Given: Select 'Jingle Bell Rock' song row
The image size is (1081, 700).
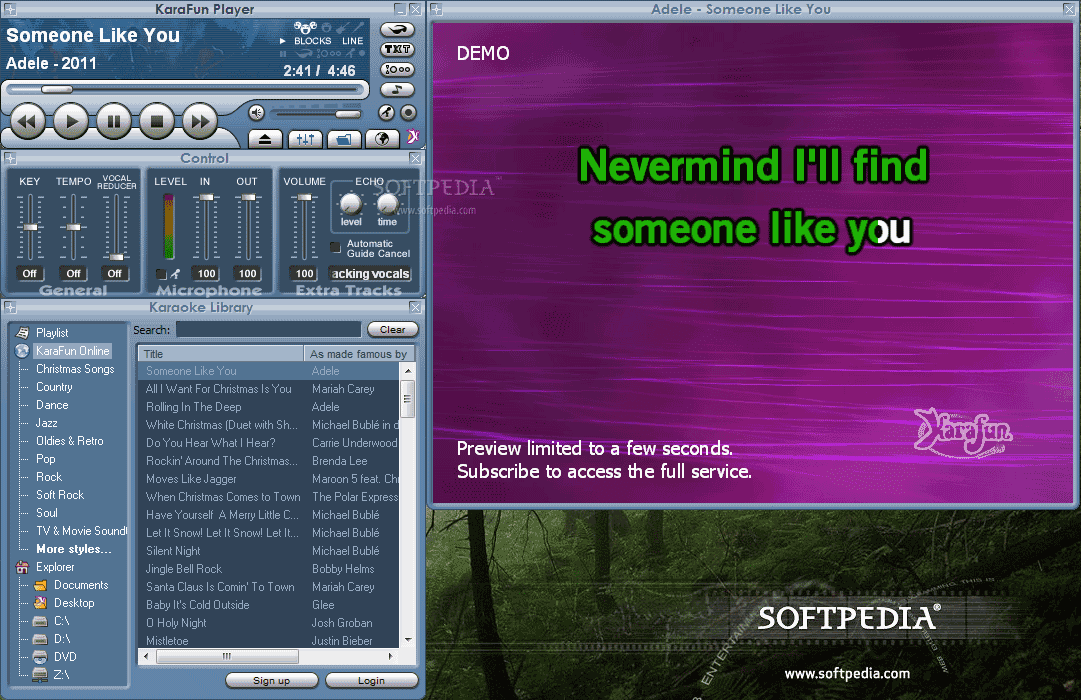Looking at the screenshot, I should coord(269,569).
